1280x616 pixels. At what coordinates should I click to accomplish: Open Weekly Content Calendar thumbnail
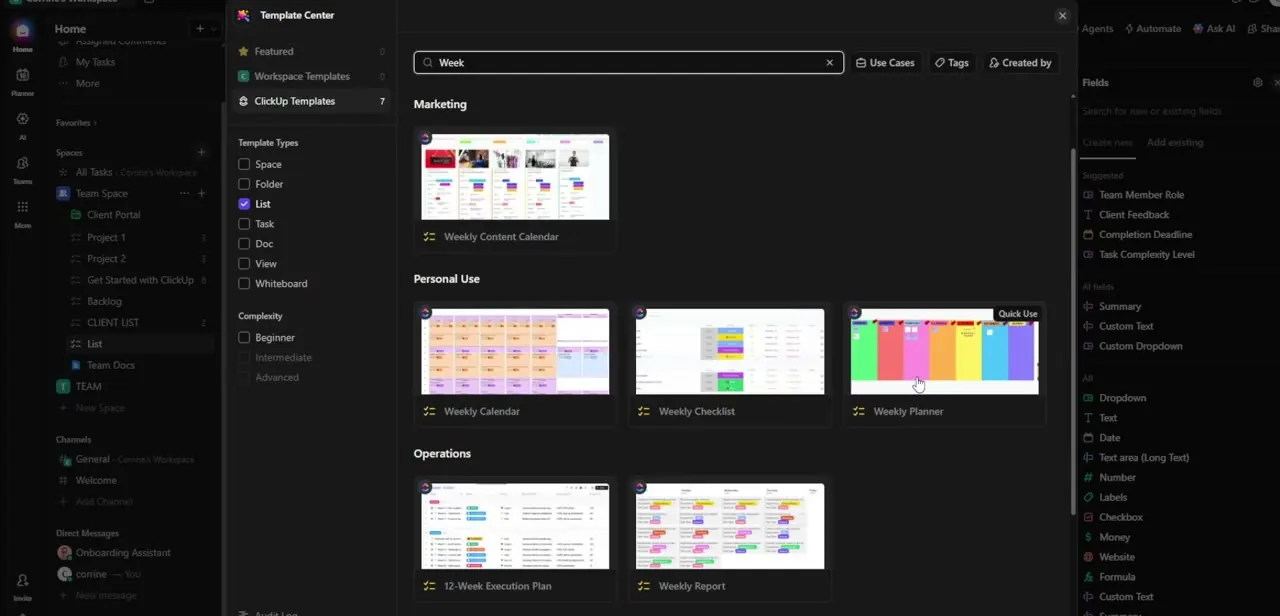[x=515, y=177]
